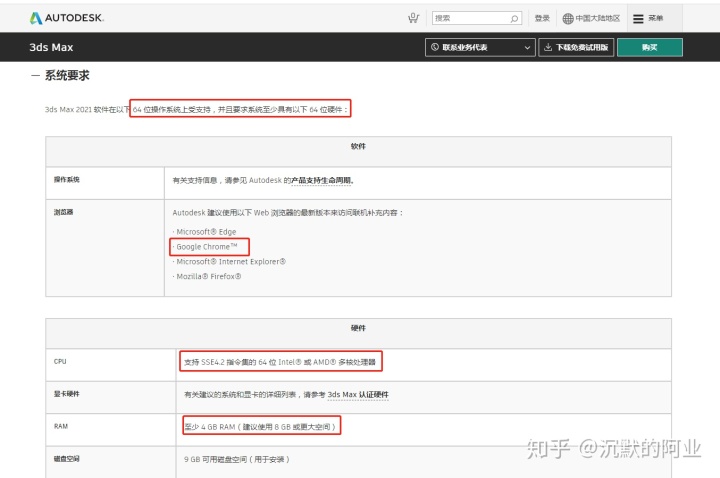Open 产品支持生命周期 link
The height and width of the screenshot is (478, 720).
pyautogui.click(x=322, y=180)
